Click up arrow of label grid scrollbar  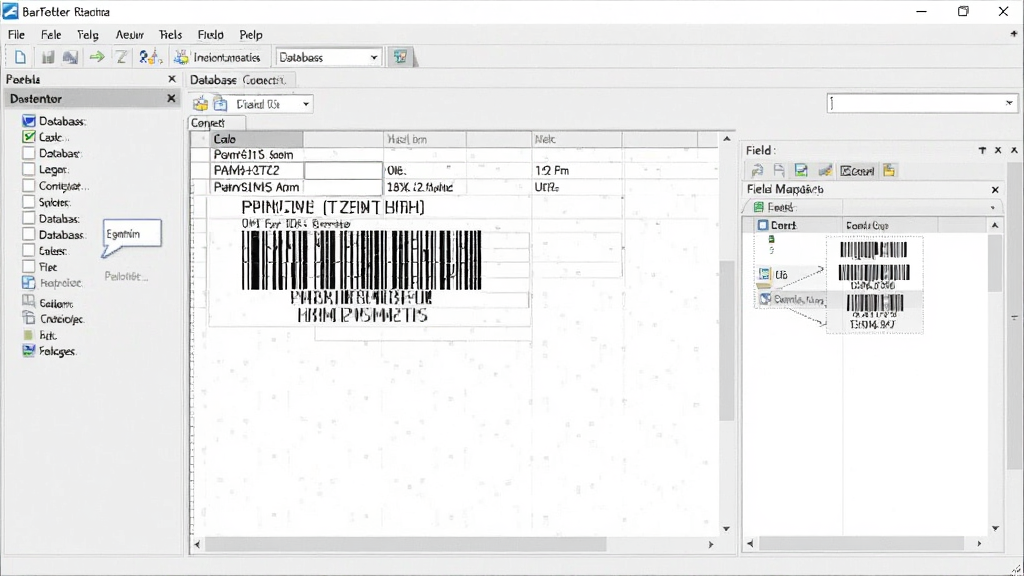[726, 138]
